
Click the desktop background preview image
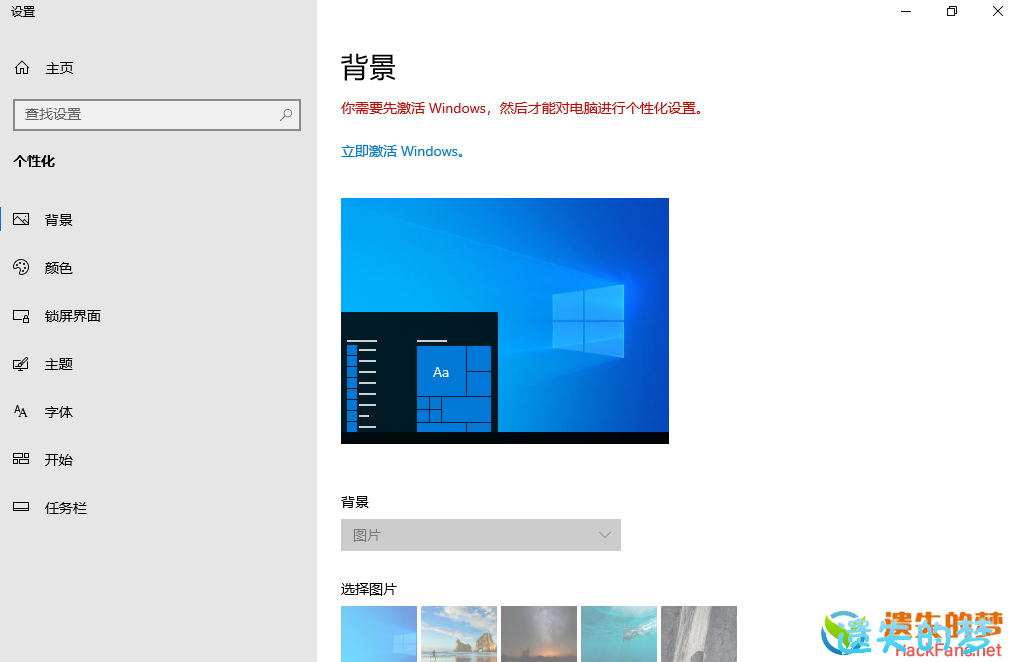(x=504, y=321)
